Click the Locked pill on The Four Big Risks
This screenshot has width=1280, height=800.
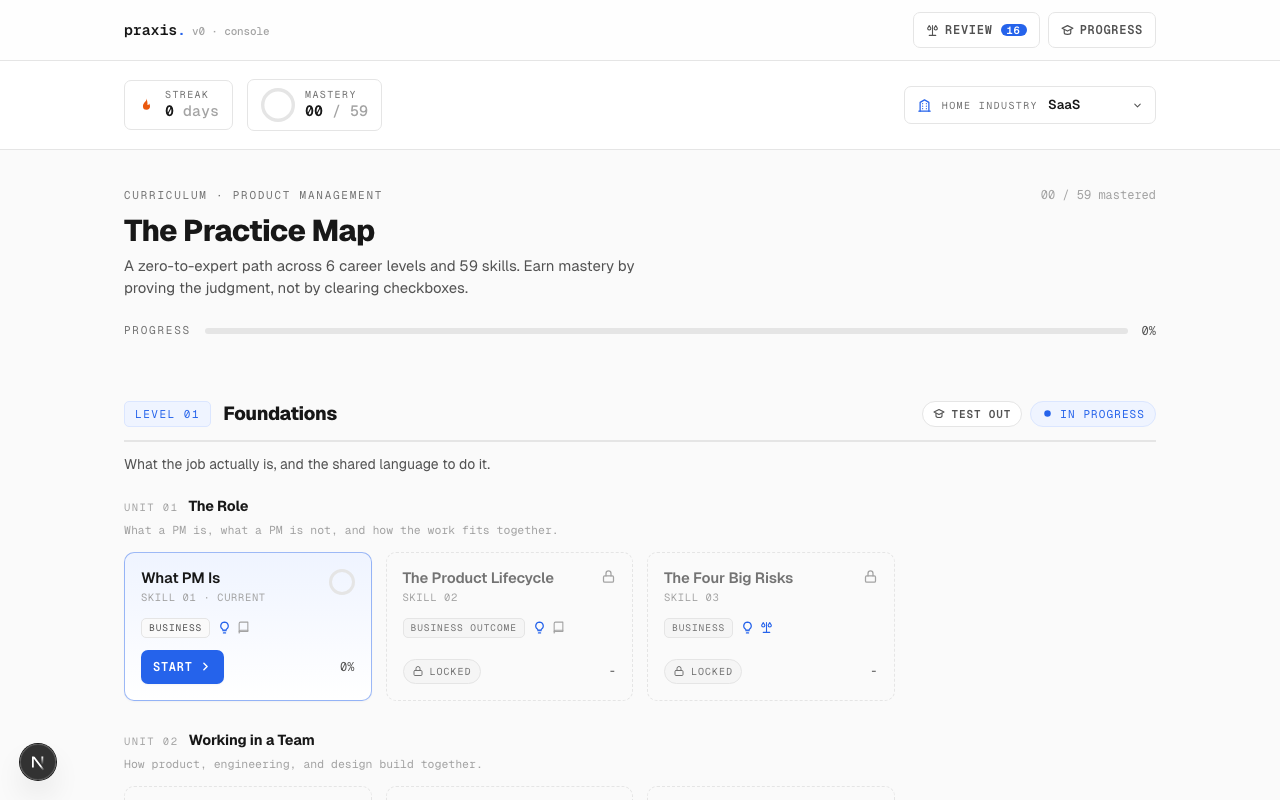coord(703,672)
